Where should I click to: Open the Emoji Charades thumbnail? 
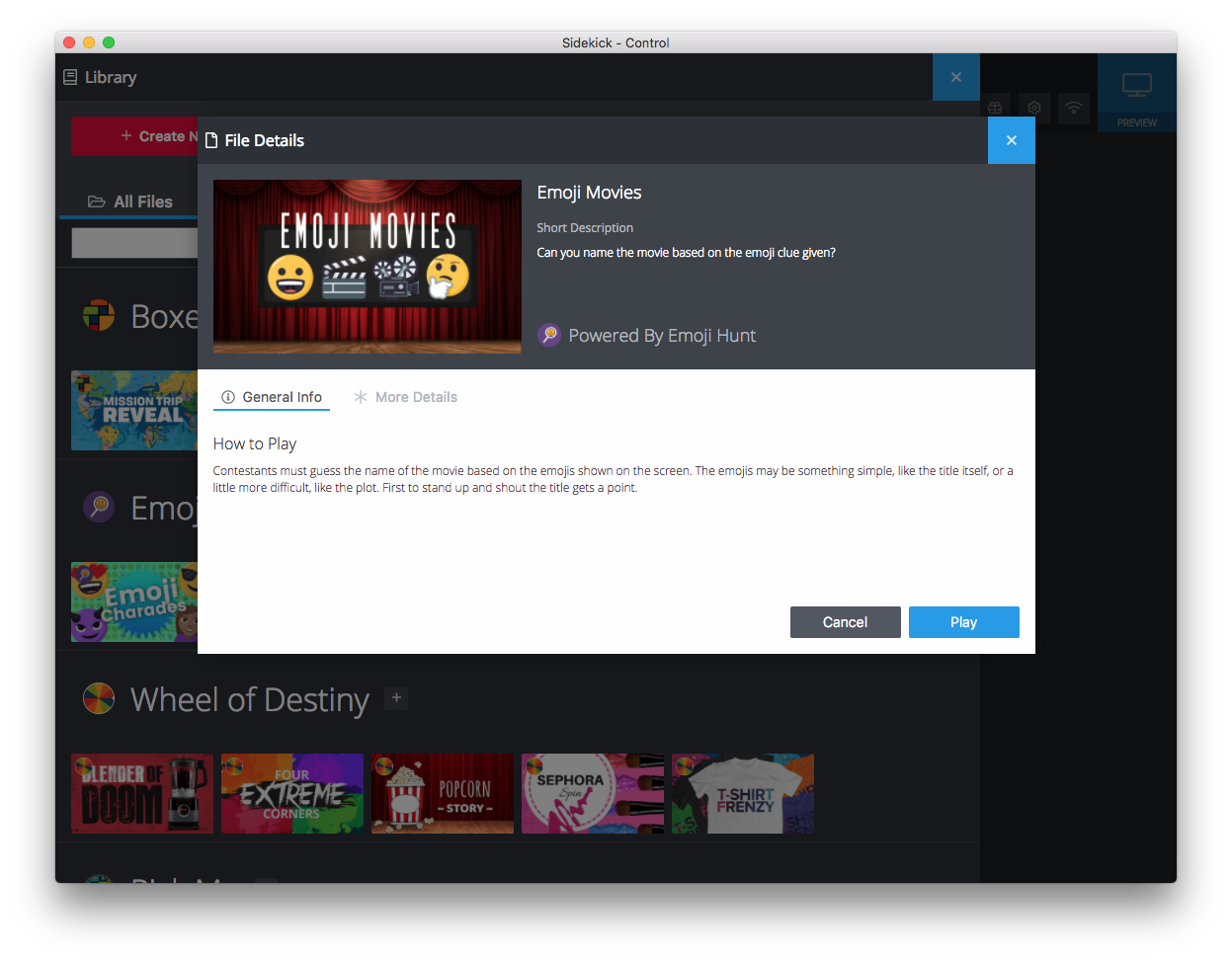[x=134, y=602]
